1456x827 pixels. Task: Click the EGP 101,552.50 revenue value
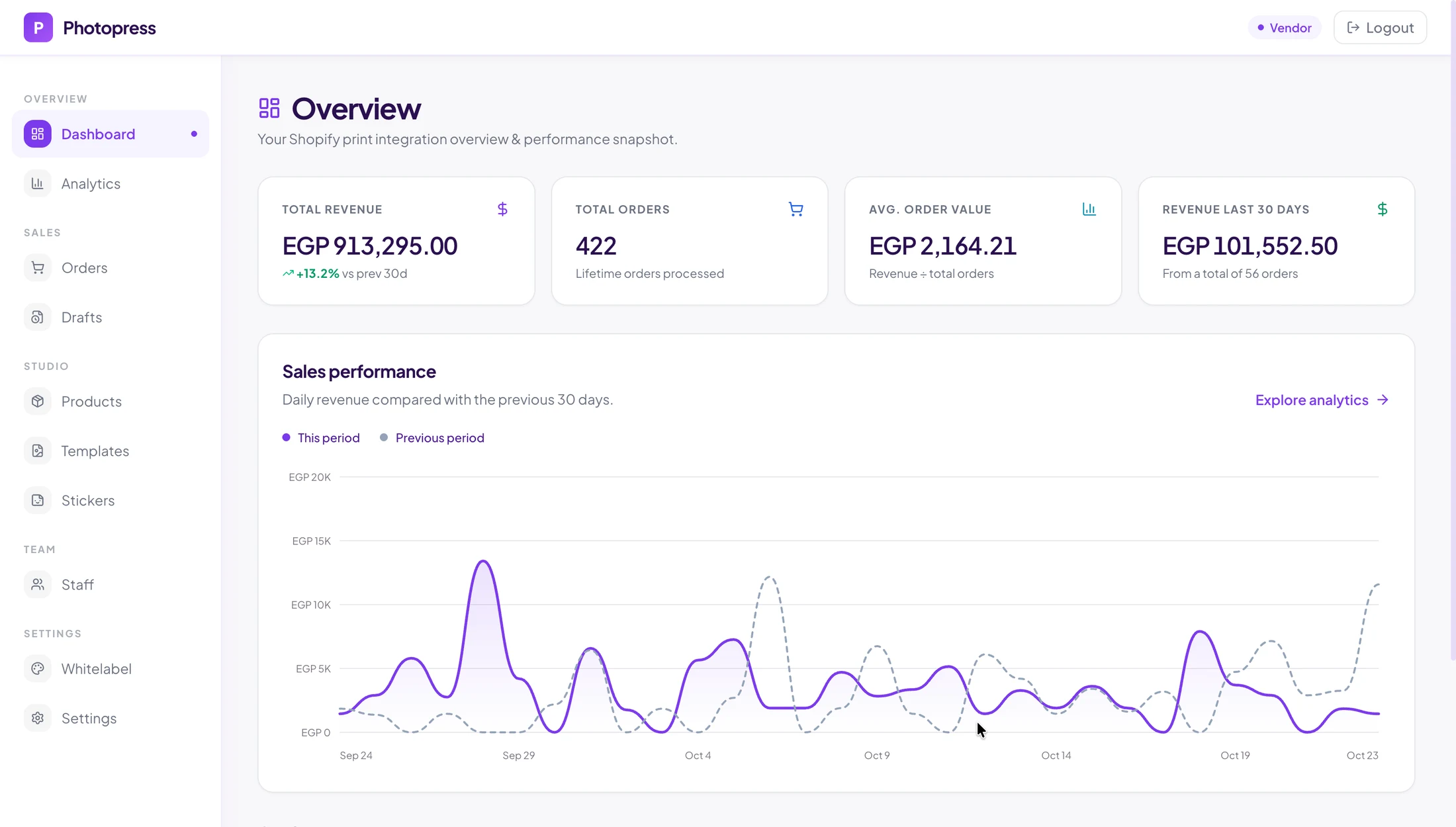1250,245
